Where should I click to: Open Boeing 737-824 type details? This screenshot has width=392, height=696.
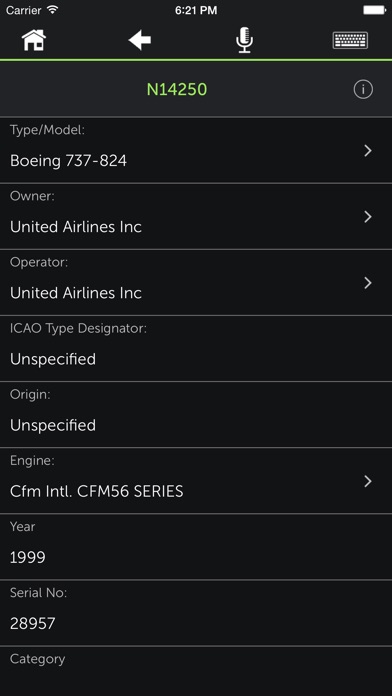tap(196, 150)
